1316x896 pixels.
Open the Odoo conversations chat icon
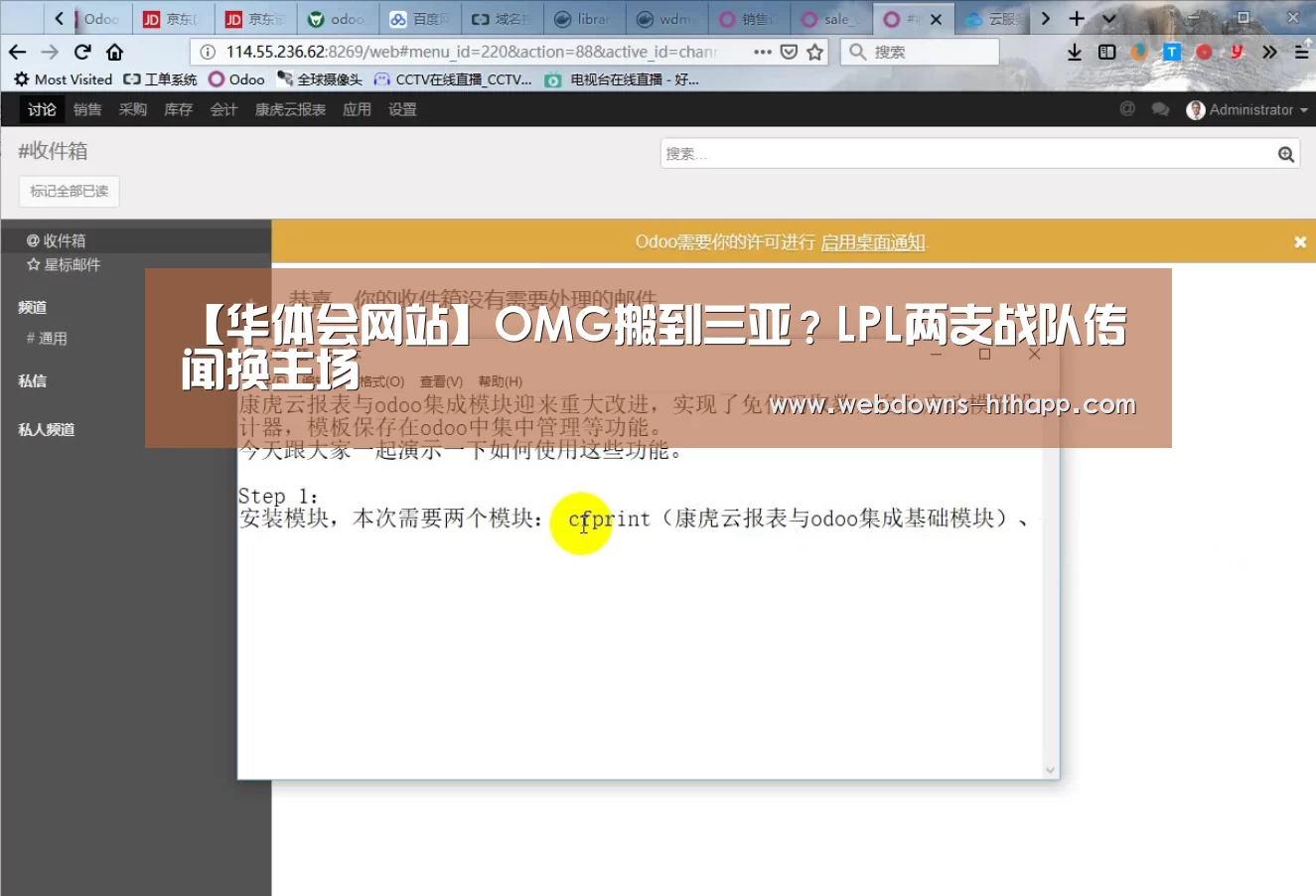[1160, 109]
